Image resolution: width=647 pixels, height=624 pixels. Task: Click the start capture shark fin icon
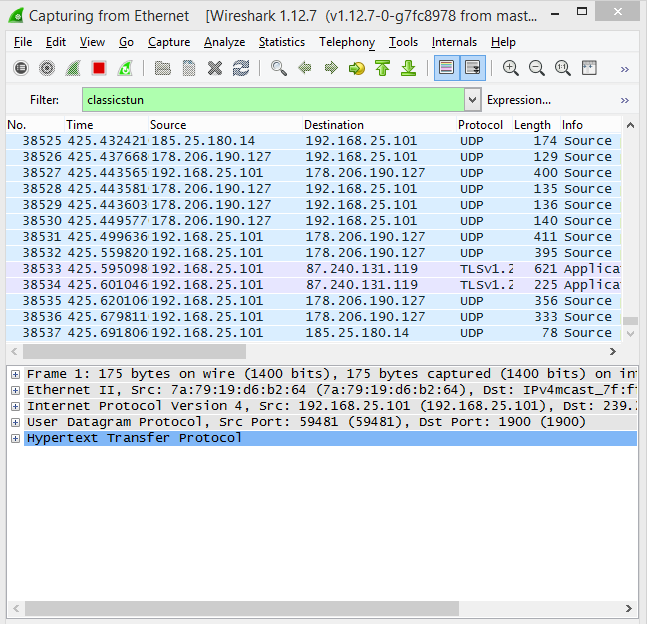(x=73, y=68)
